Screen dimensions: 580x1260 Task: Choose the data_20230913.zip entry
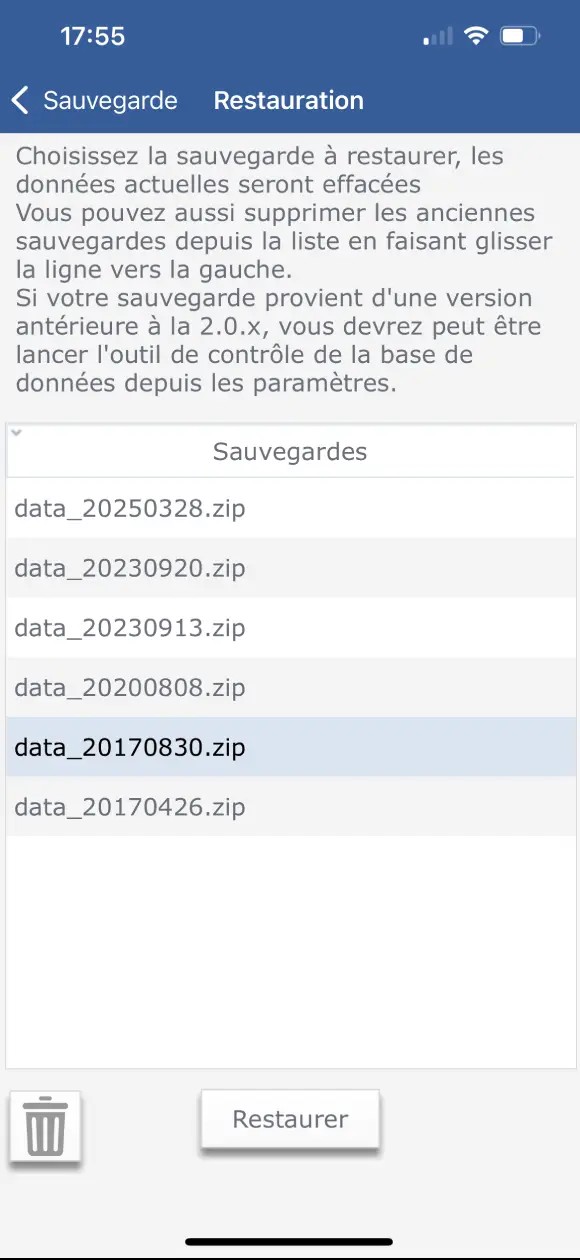[x=290, y=628]
